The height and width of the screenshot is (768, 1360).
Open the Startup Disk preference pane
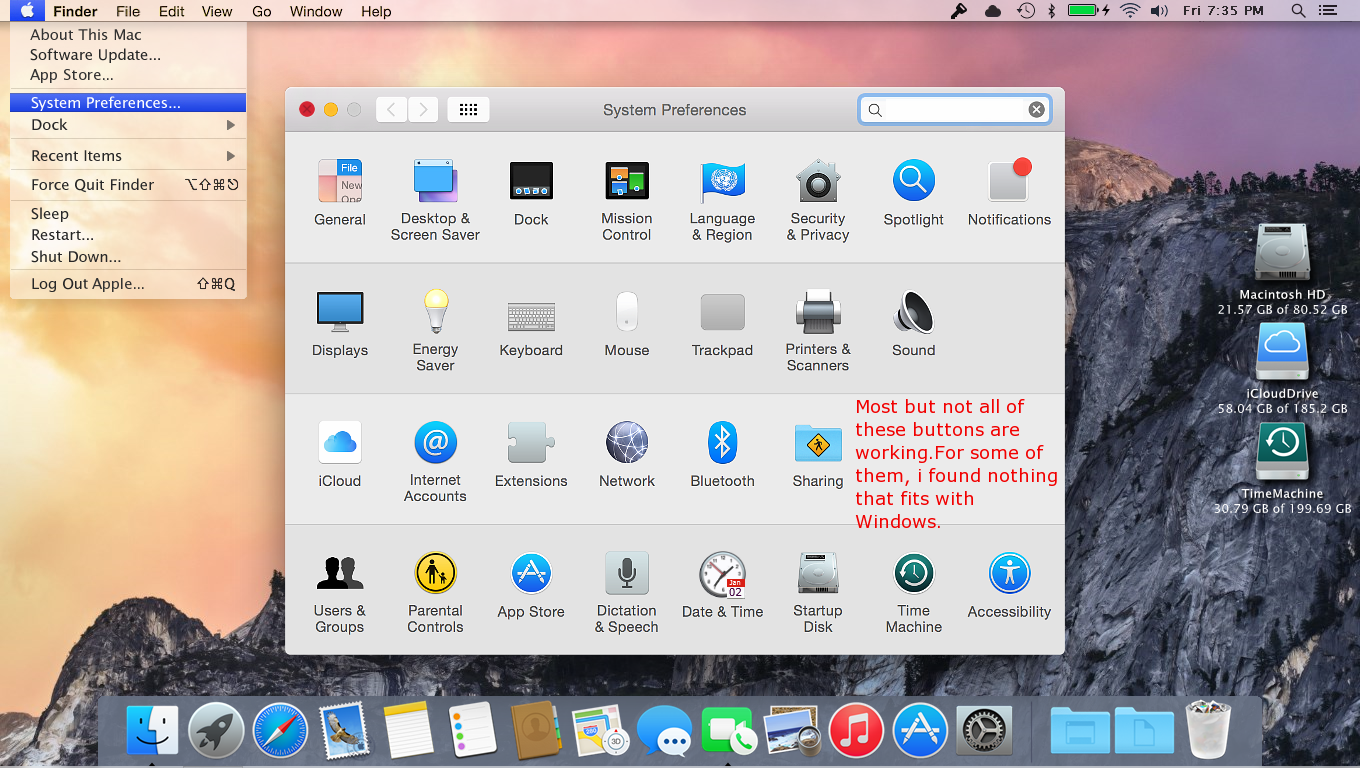pos(818,592)
